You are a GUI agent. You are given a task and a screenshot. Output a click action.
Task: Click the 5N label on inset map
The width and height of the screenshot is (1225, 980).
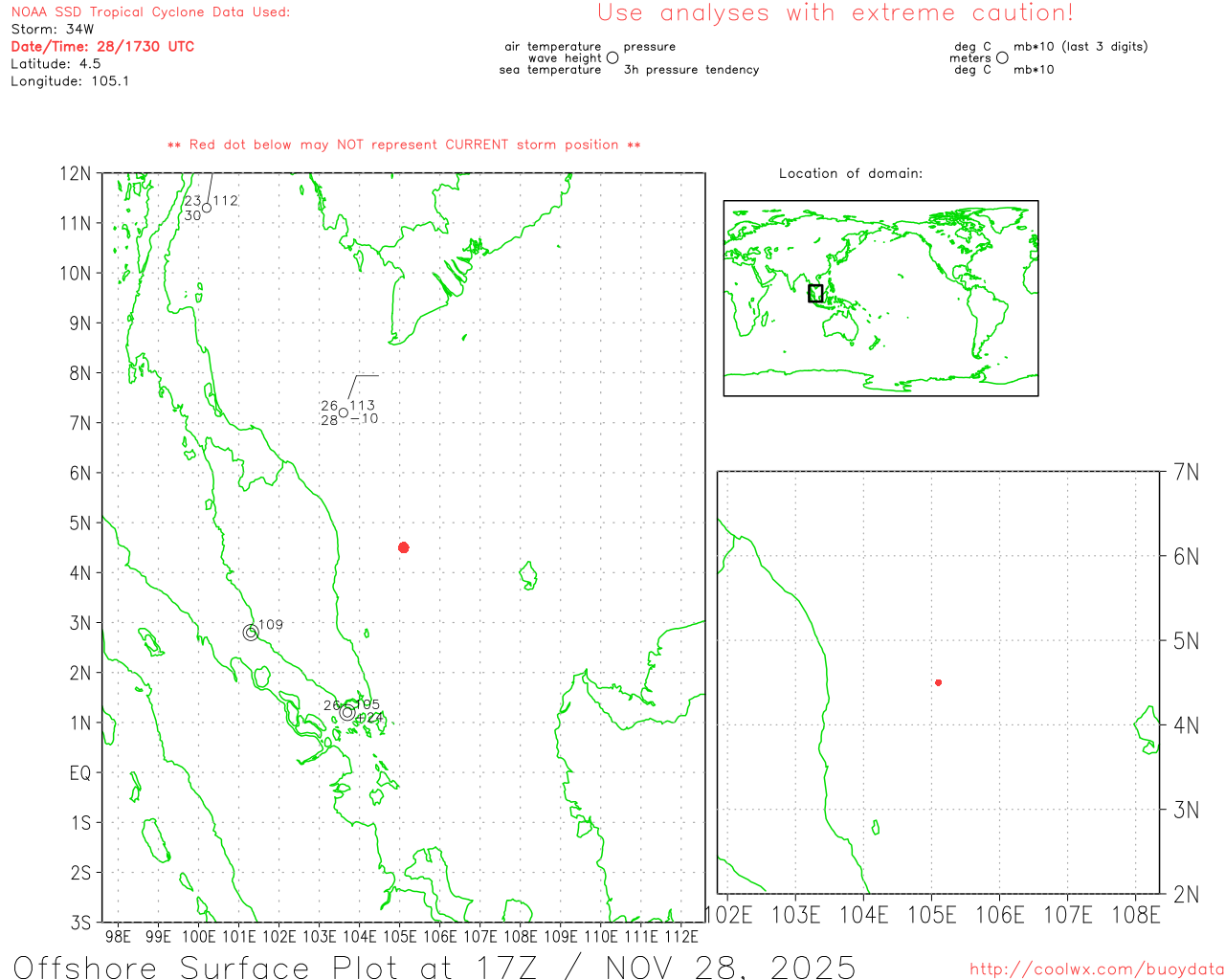click(1186, 641)
